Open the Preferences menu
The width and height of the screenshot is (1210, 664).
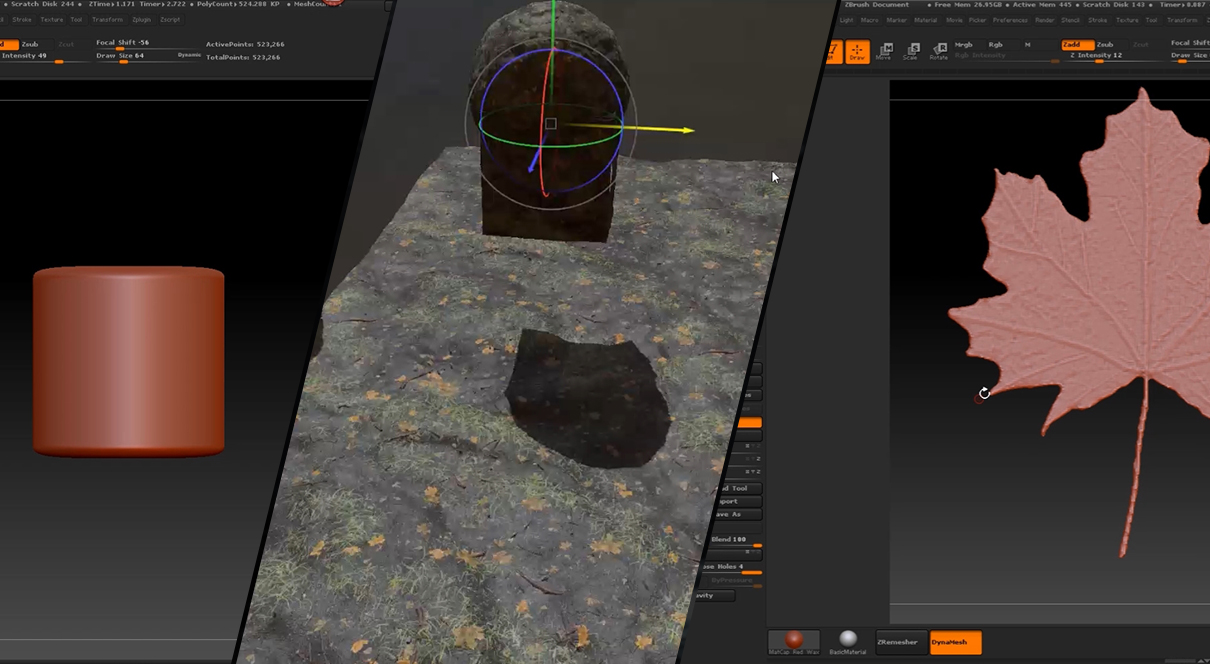(x=1010, y=20)
